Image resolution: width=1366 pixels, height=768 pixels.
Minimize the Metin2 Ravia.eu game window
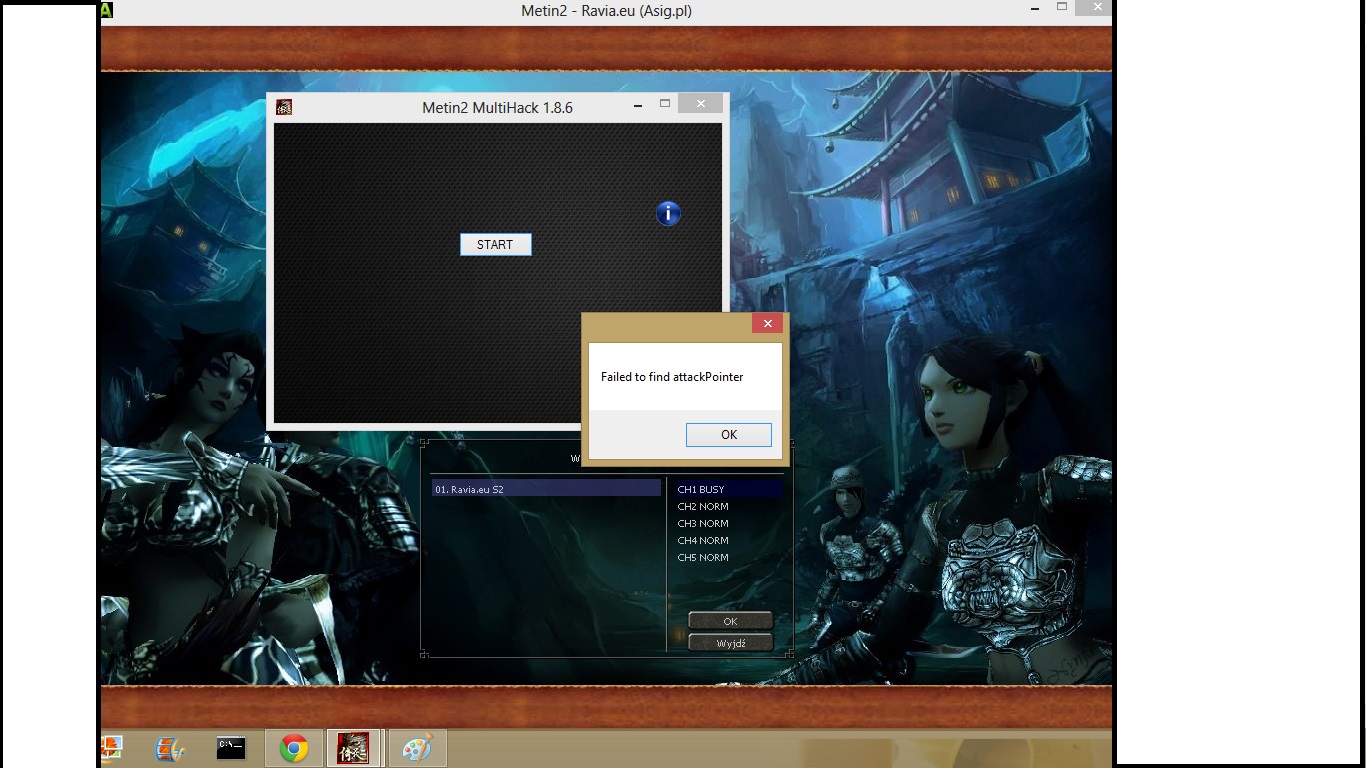coord(1033,9)
